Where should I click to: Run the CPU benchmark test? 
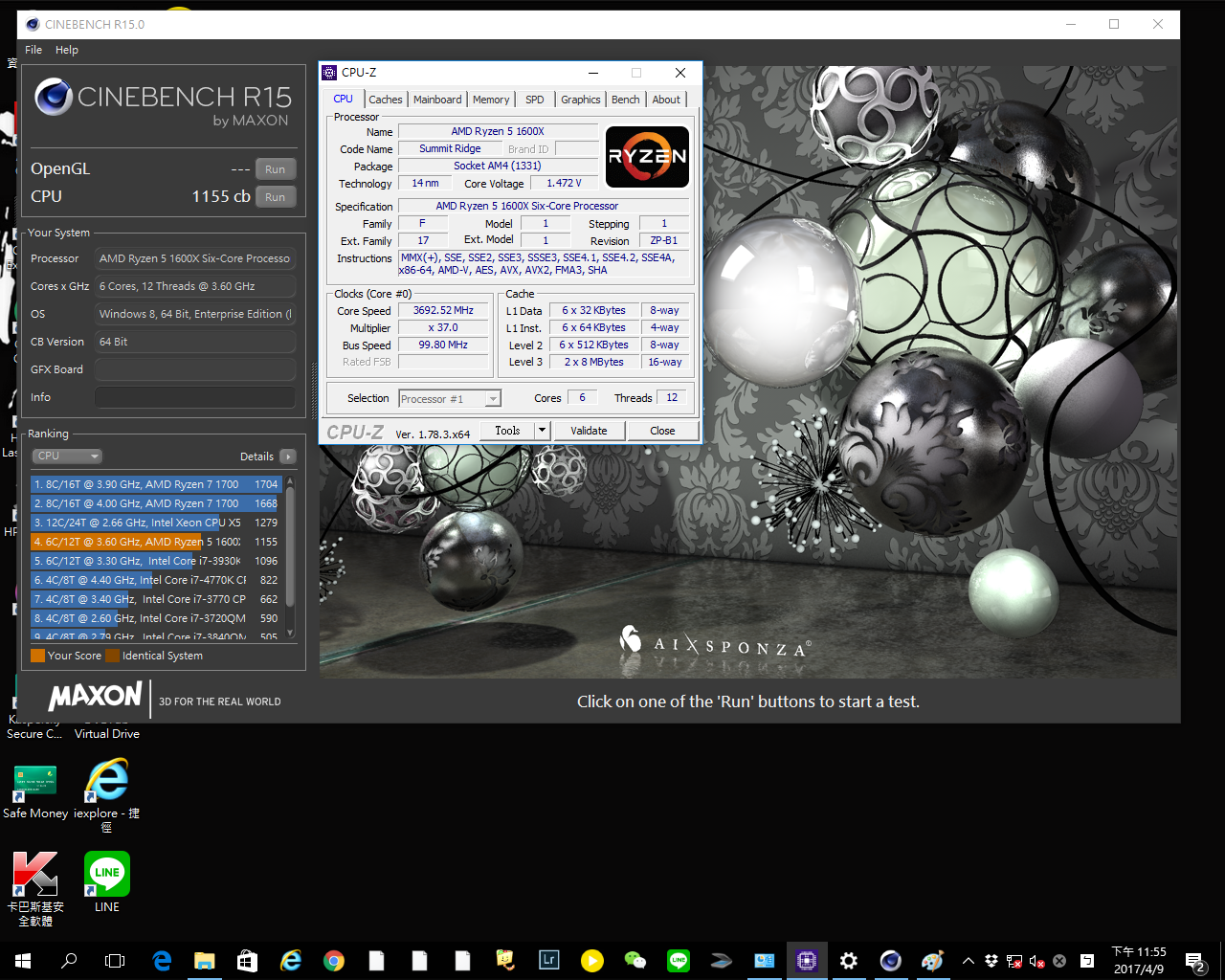pyautogui.click(x=276, y=197)
